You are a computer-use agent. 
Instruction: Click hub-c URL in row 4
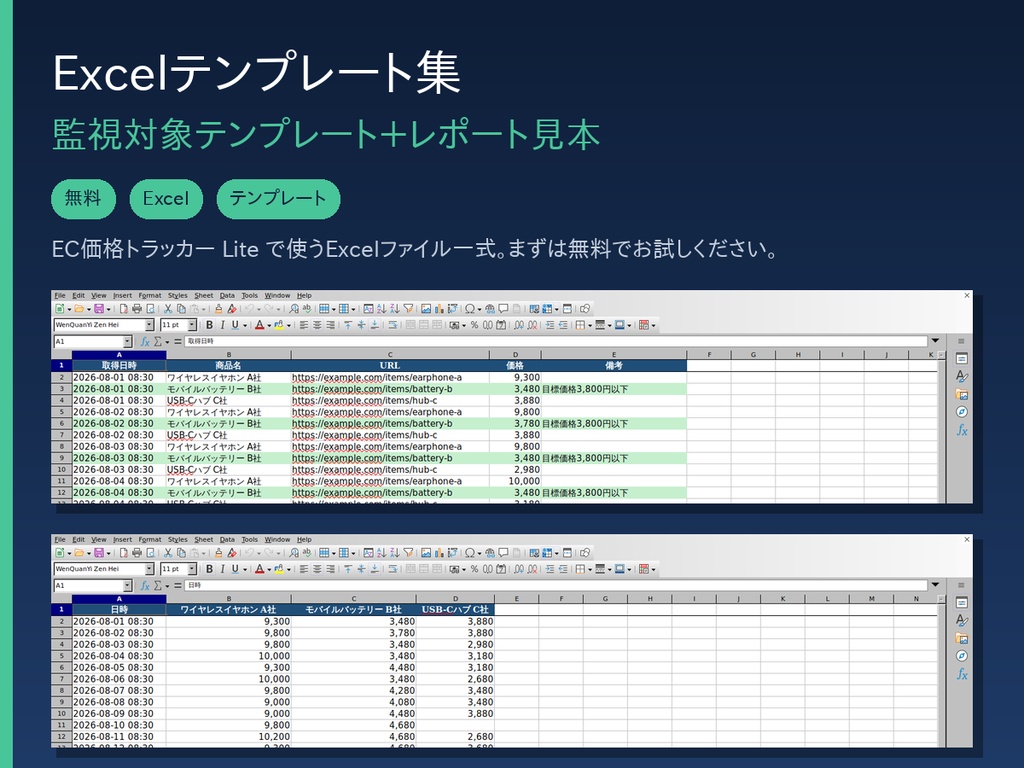click(x=364, y=400)
